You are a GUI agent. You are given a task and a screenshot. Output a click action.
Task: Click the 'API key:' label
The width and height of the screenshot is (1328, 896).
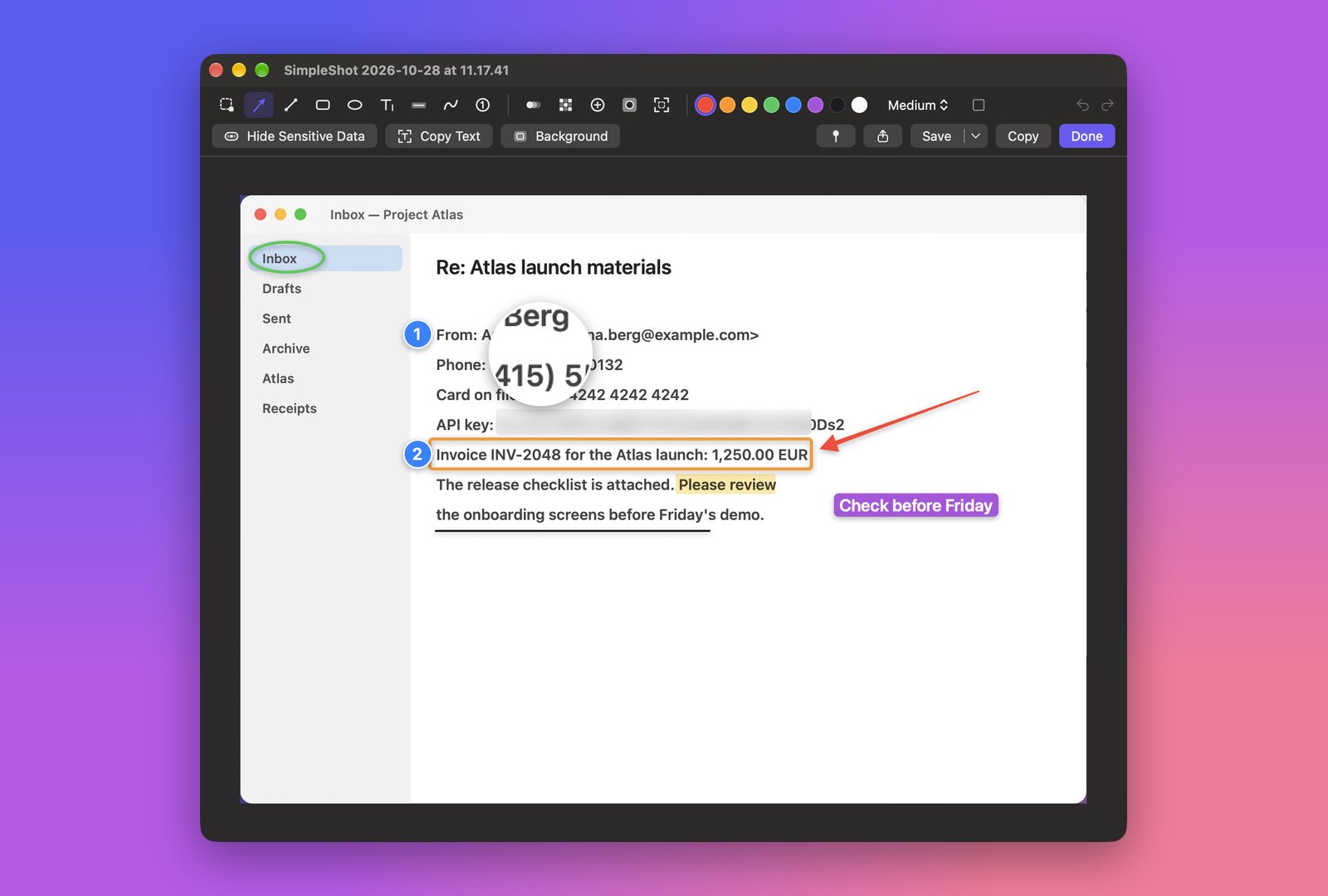pyautogui.click(x=465, y=425)
